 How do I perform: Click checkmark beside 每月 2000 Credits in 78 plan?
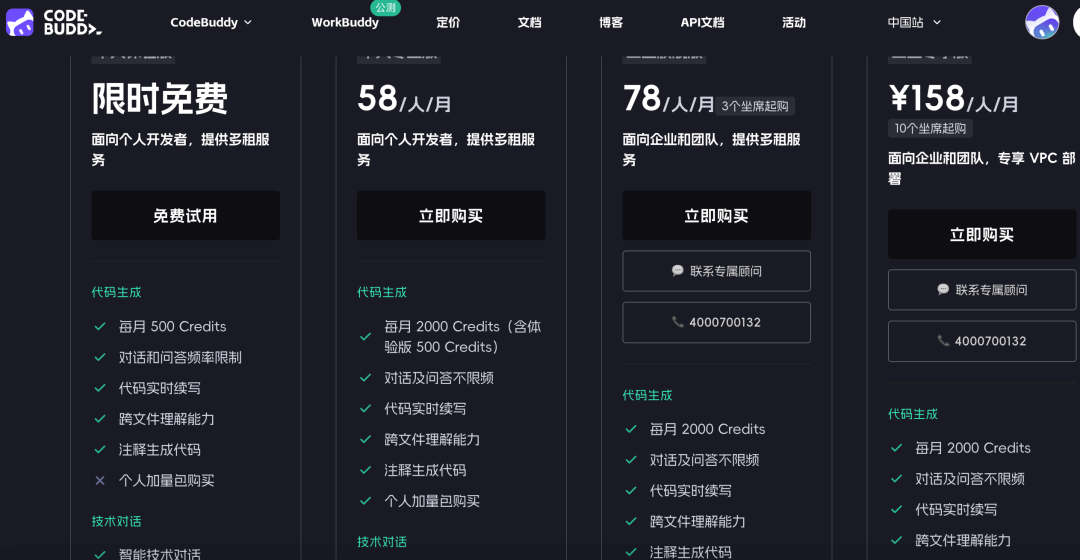[x=631, y=429]
